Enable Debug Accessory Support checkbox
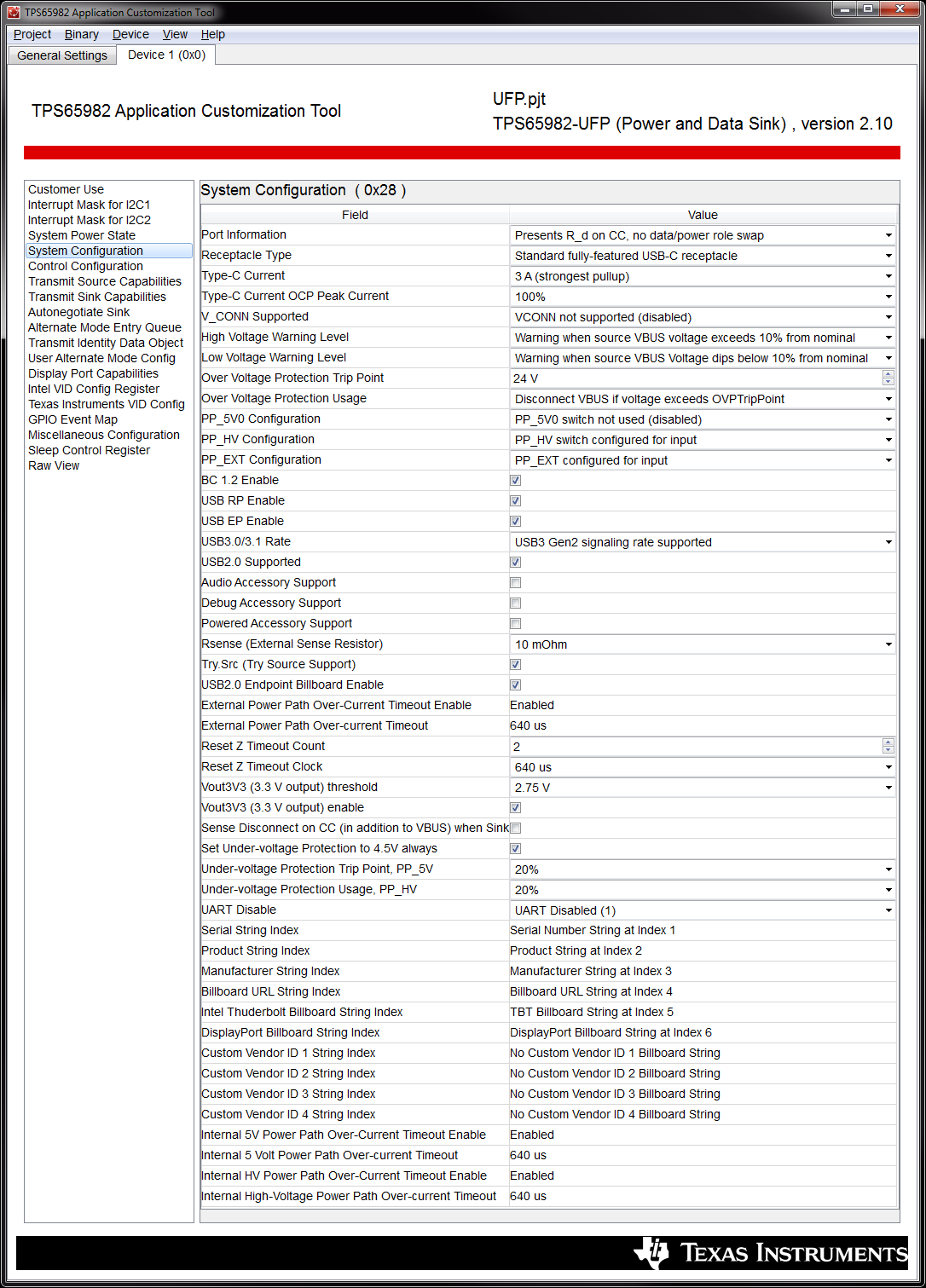The width and height of the screenshot is (926, 1288). (515, 604)
